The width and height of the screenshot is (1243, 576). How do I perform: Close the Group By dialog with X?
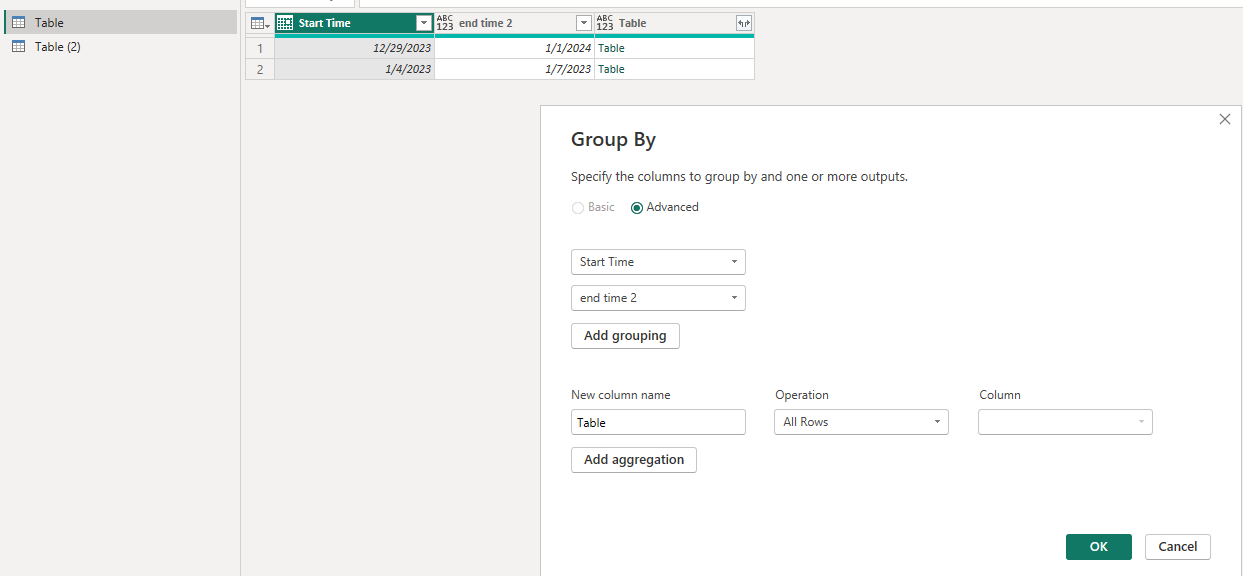click(x=1225, y=119)
